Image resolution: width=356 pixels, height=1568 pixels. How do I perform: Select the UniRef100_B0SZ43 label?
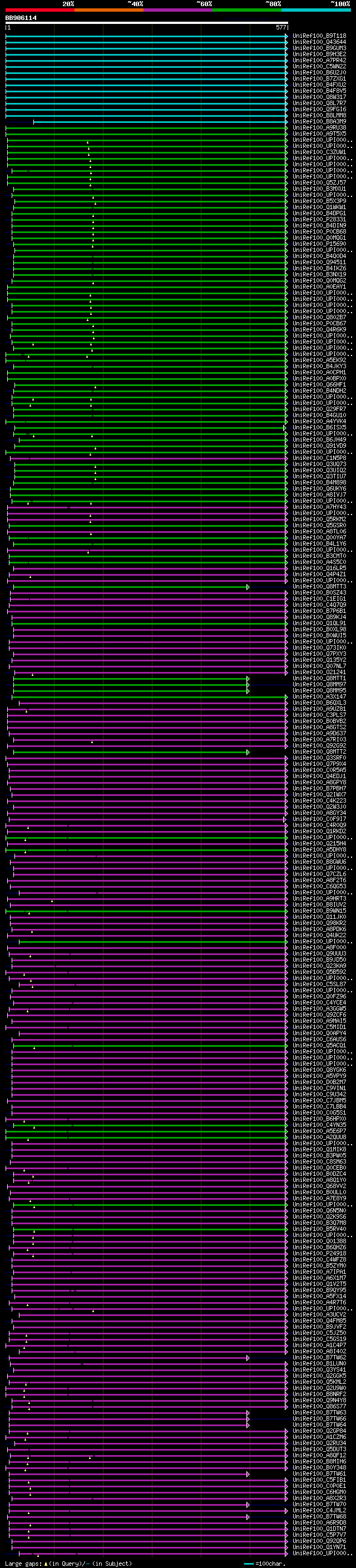(319, 593)
